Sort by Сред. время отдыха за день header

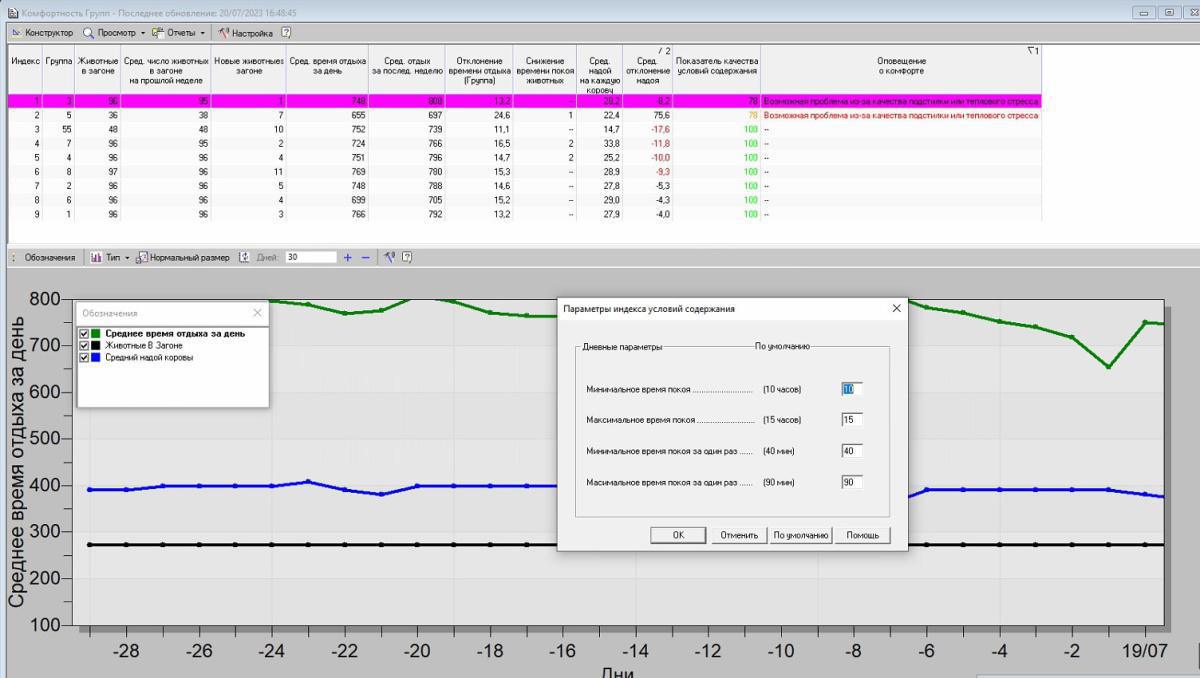[x=328, y=68]
